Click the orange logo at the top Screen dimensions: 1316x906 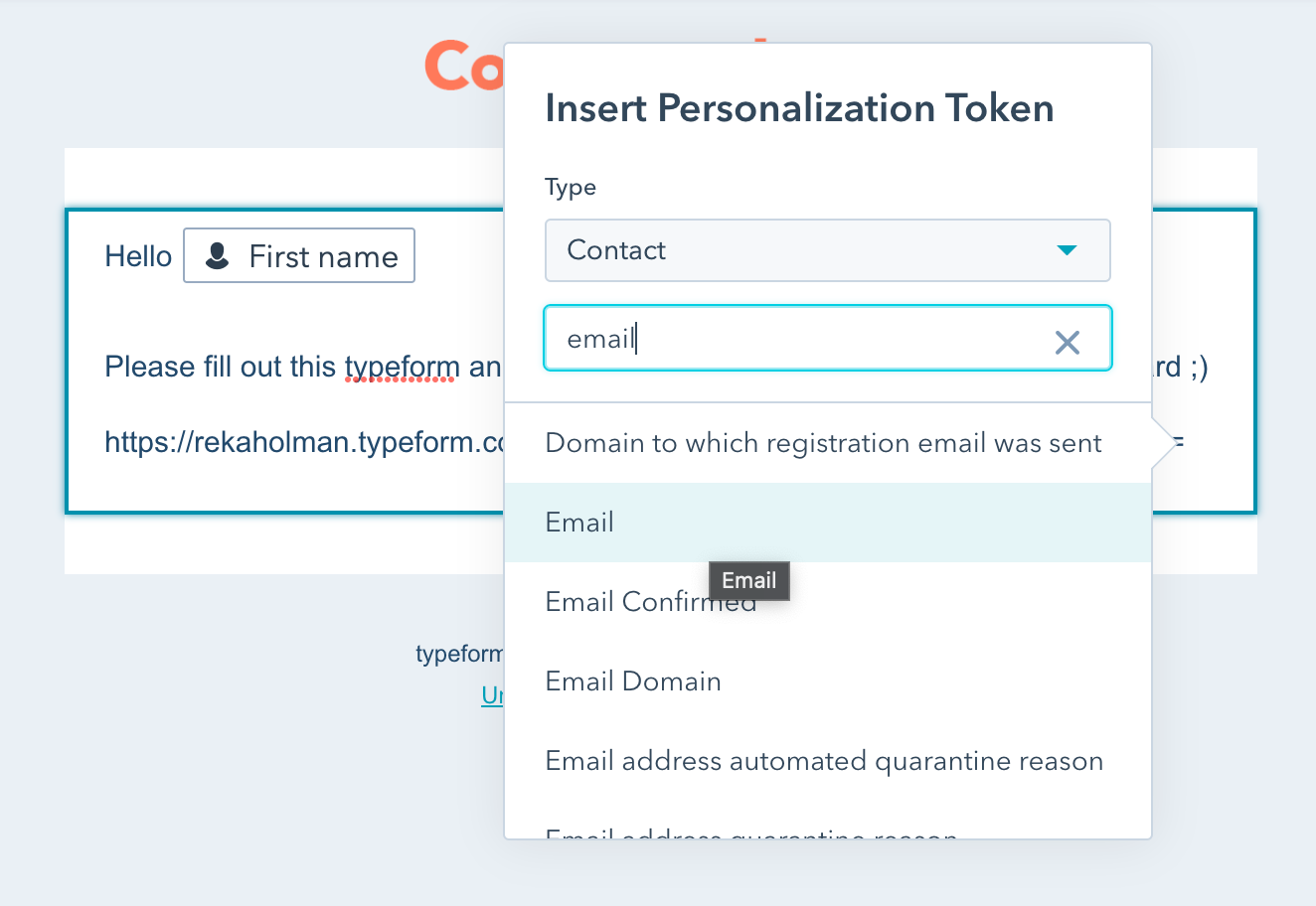click(464, 66)
